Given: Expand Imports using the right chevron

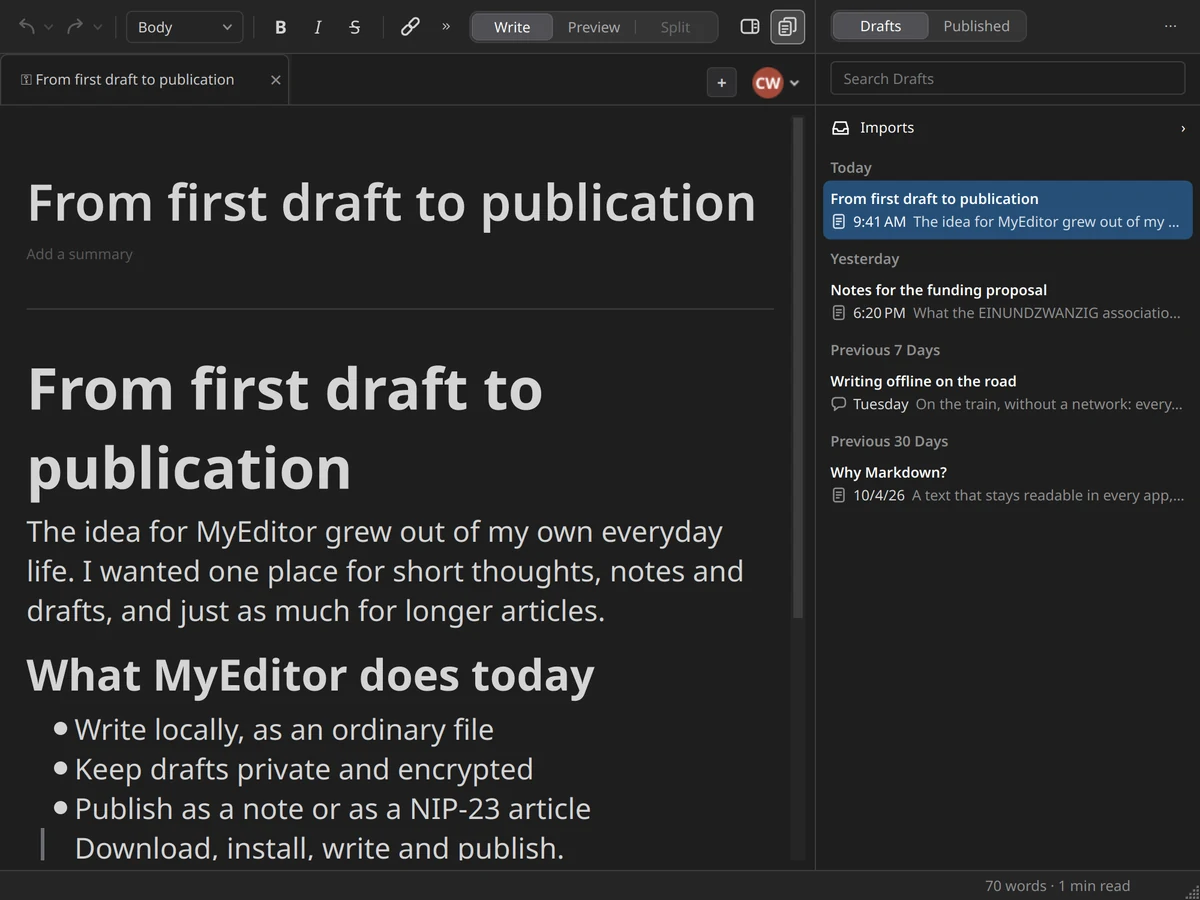Looking at the screenshot, I should tap(1183, 128).
